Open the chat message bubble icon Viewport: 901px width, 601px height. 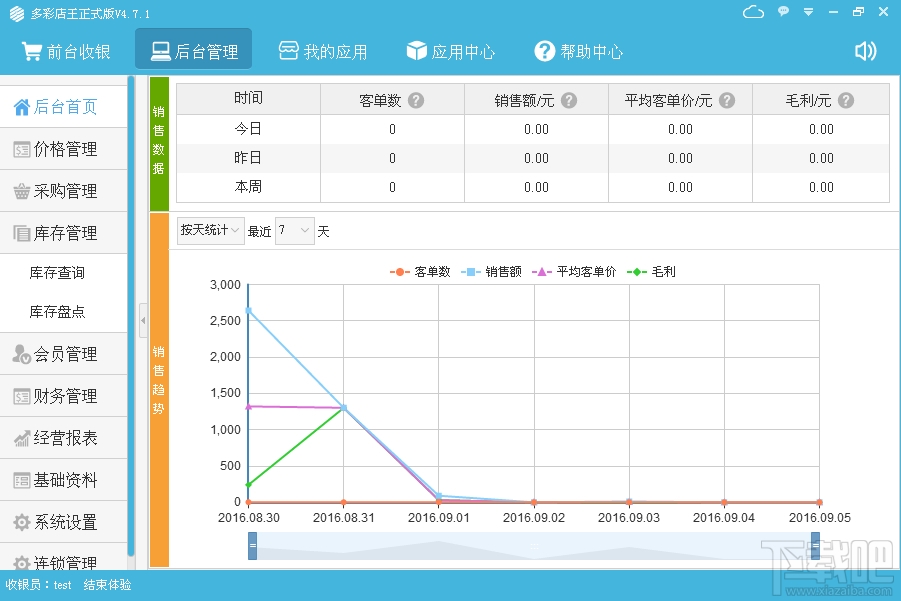point(783,11)
